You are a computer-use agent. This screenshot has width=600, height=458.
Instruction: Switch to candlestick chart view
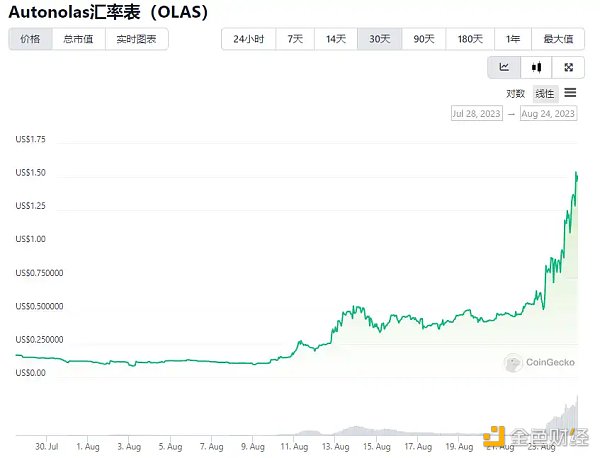(x=536, y=68)
